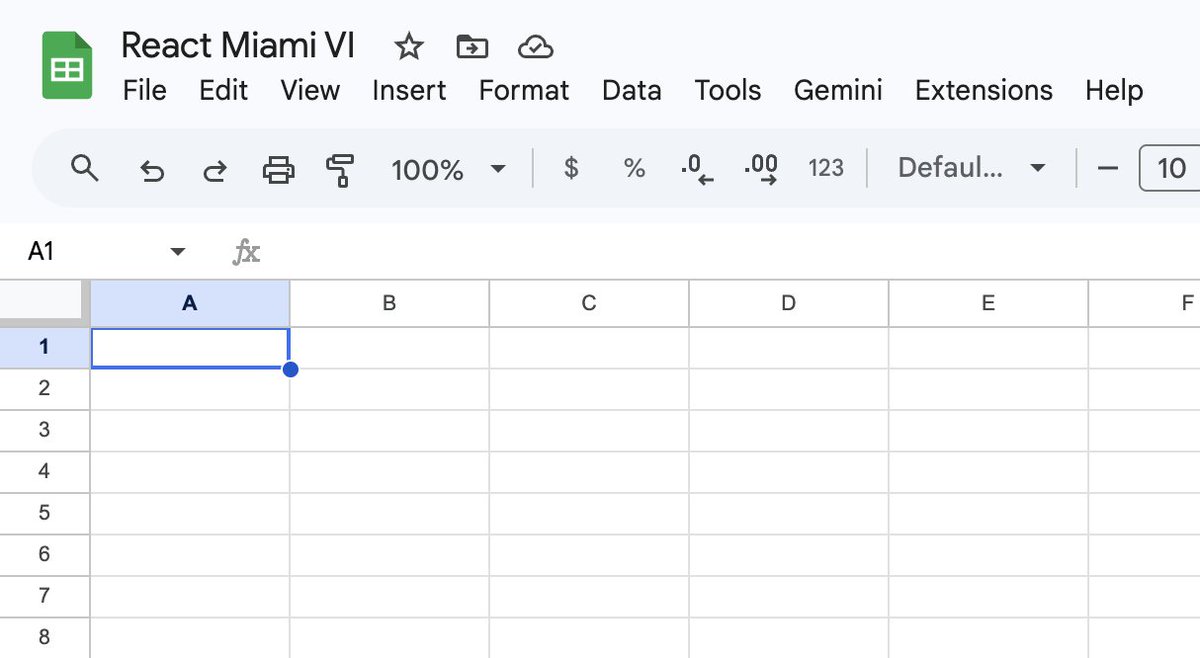1200x658 pixels.
Task: Redo the last action
Action: pos(214,170)
